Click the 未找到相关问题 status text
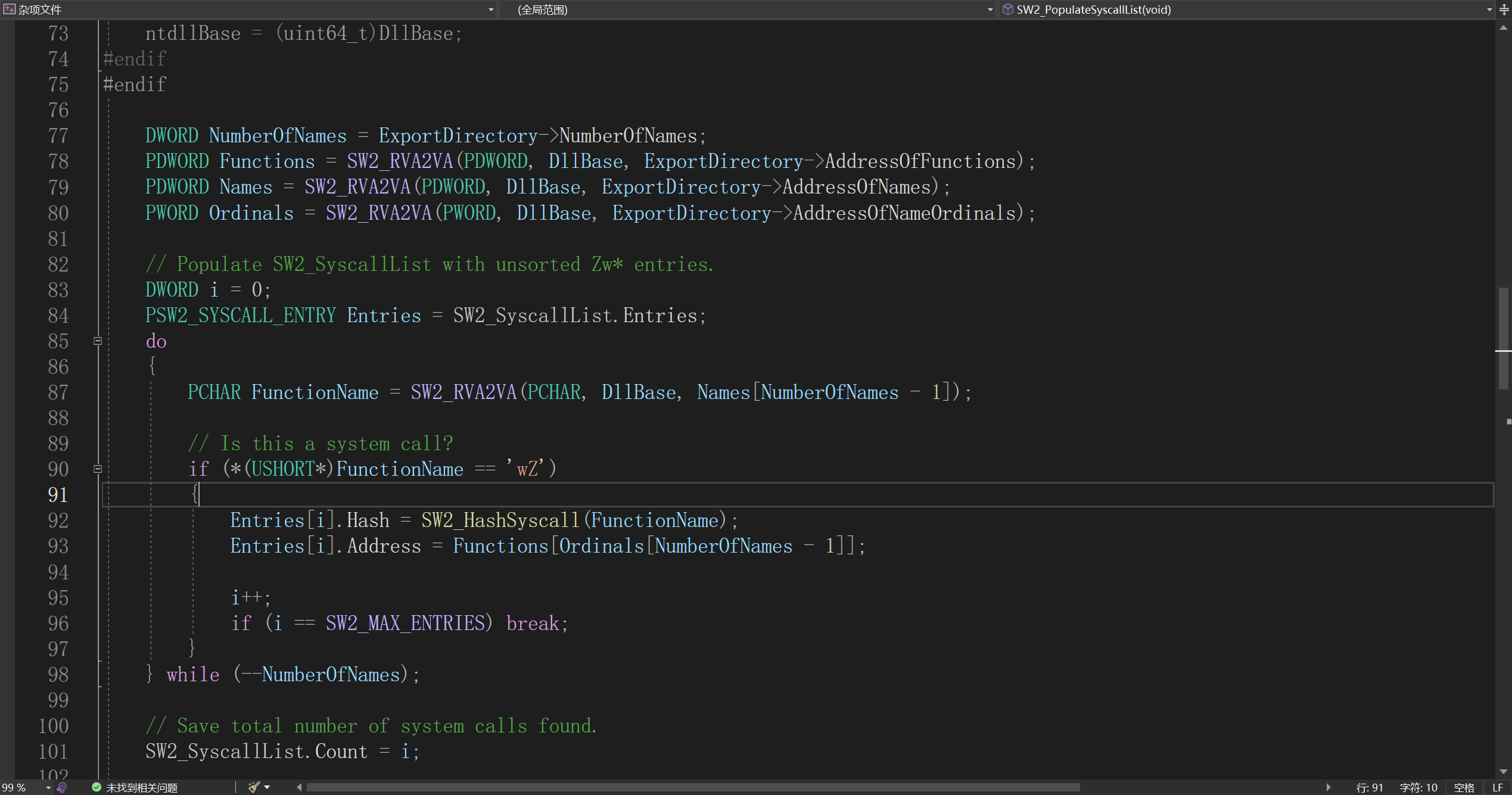The image size is (1512, 795). pyautogui.click(x=142, y=787)
